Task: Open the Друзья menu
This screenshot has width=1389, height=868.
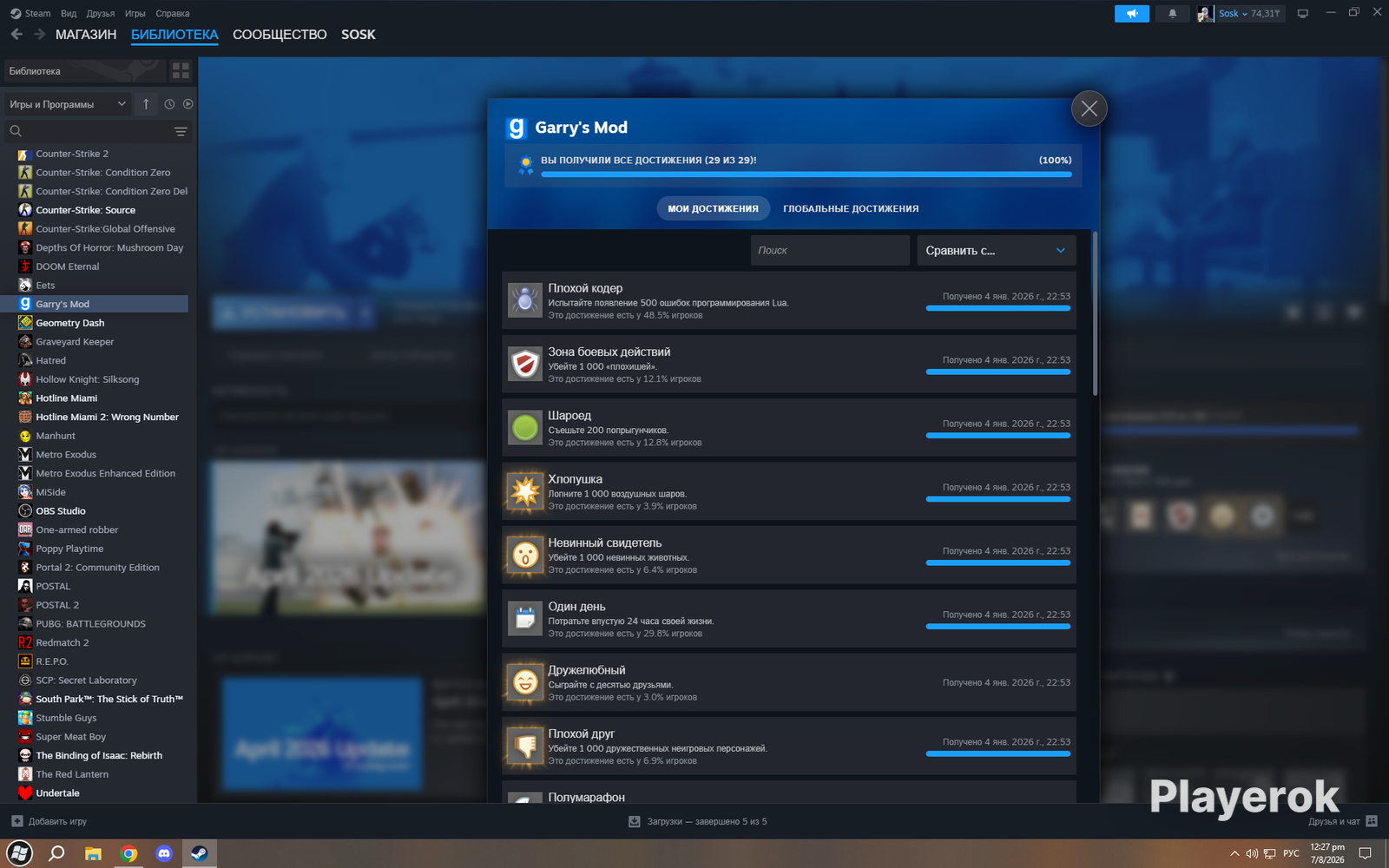Action: click(101, 14)
